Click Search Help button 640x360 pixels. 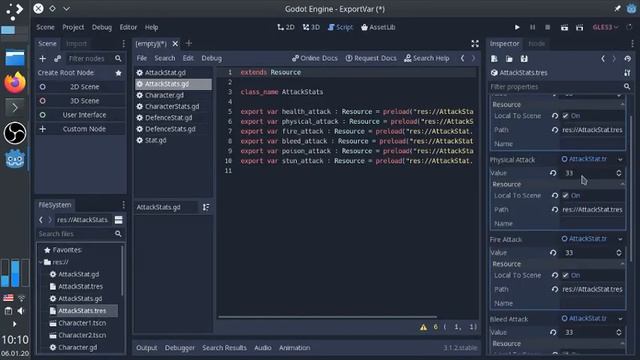[427, 58]
